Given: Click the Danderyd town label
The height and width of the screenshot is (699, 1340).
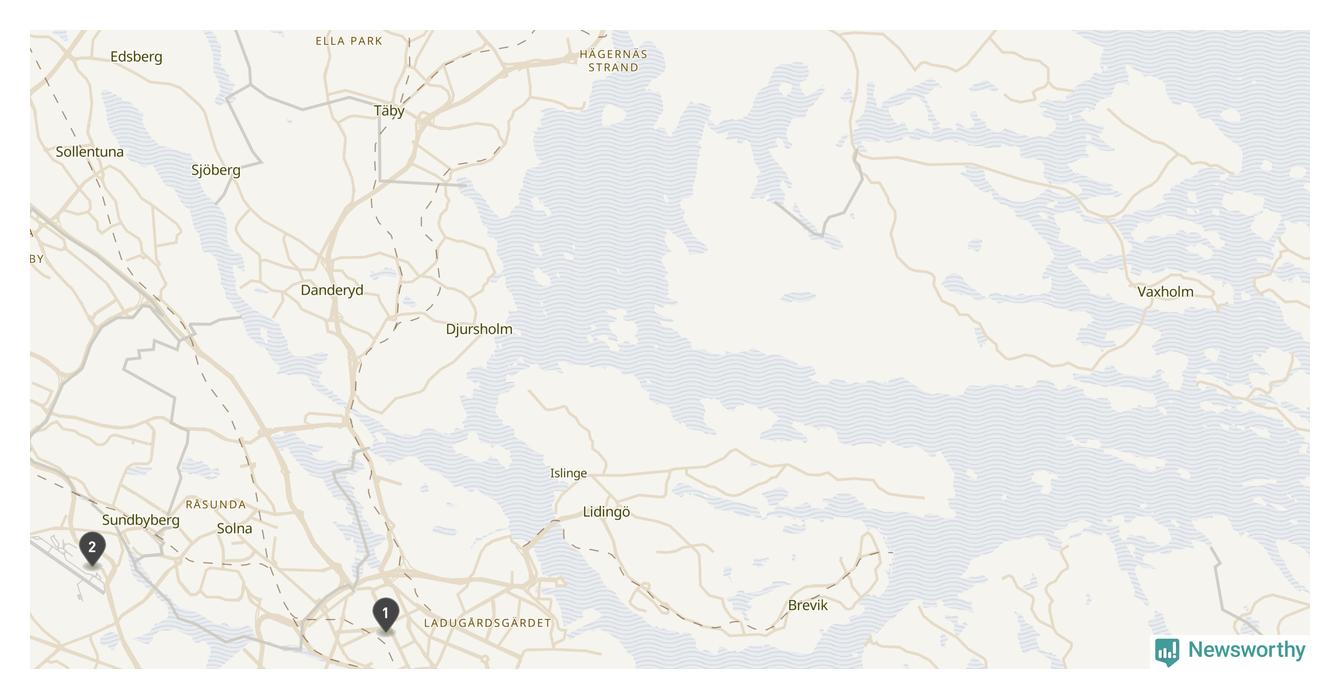Looking at the screenshot, I should 332,290.
